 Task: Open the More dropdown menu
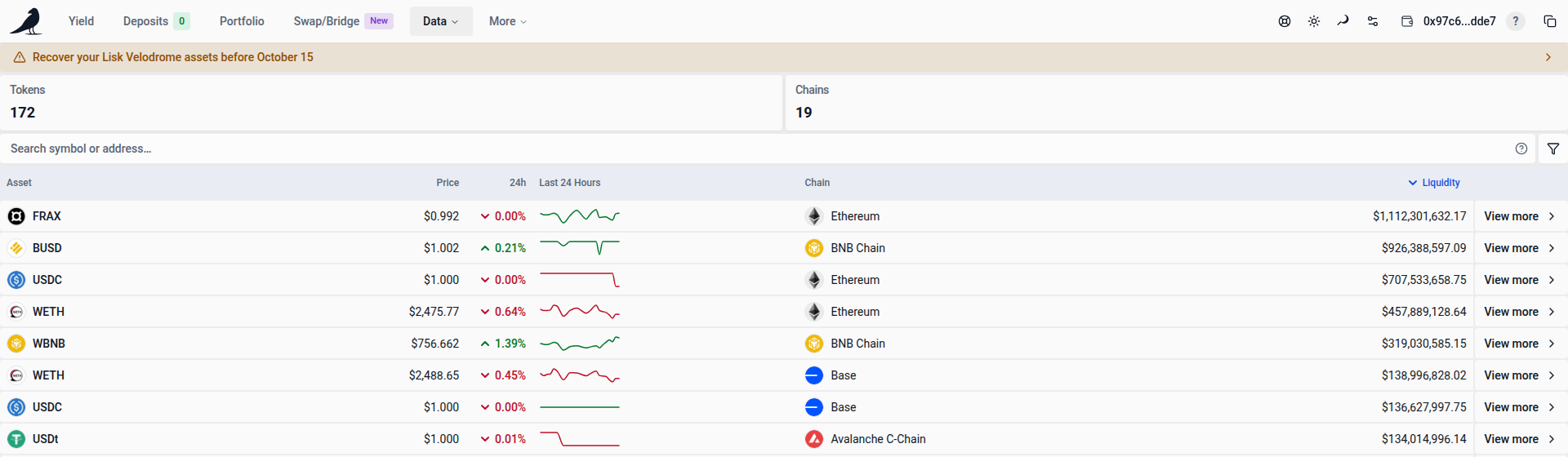508,21
